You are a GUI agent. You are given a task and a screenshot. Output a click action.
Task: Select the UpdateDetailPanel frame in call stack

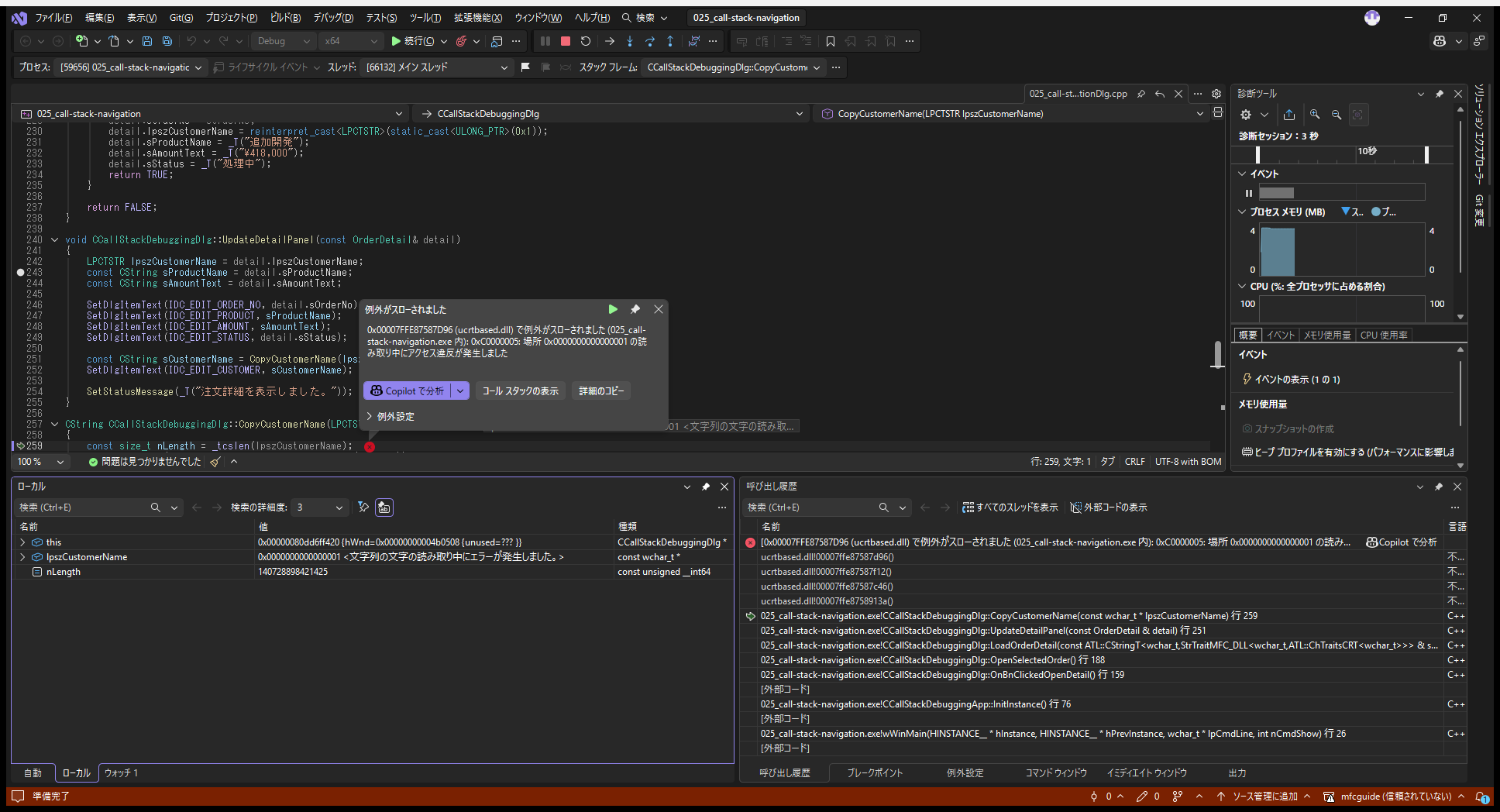click(983, 631)
